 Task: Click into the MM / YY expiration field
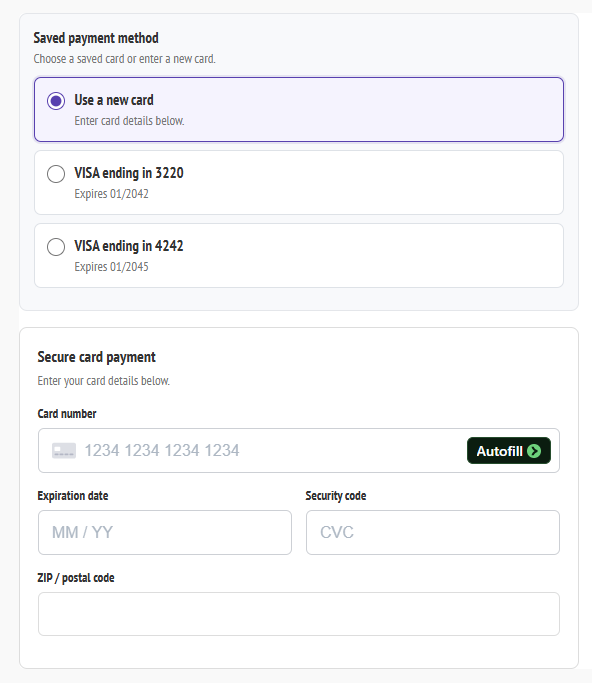(x=165, y=532)
